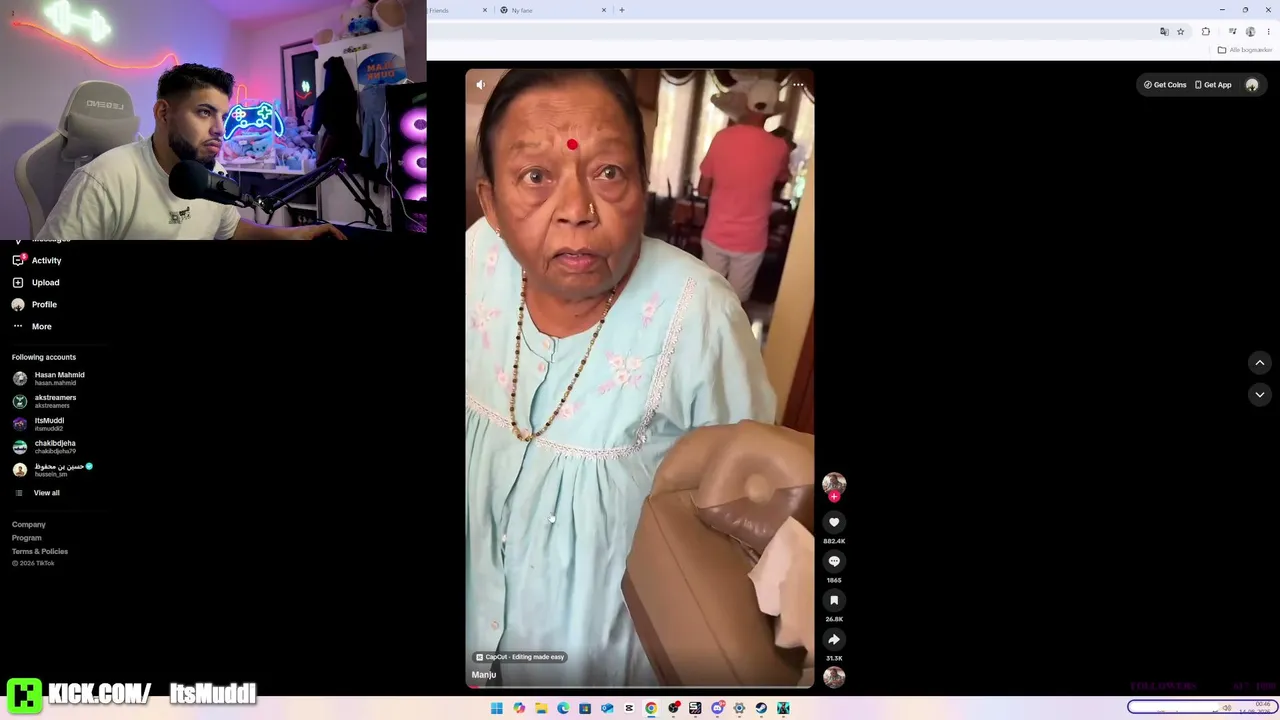1280x720 pixels.
Task: Switch to Google Chrome in the taskbar
Action: 651,708
